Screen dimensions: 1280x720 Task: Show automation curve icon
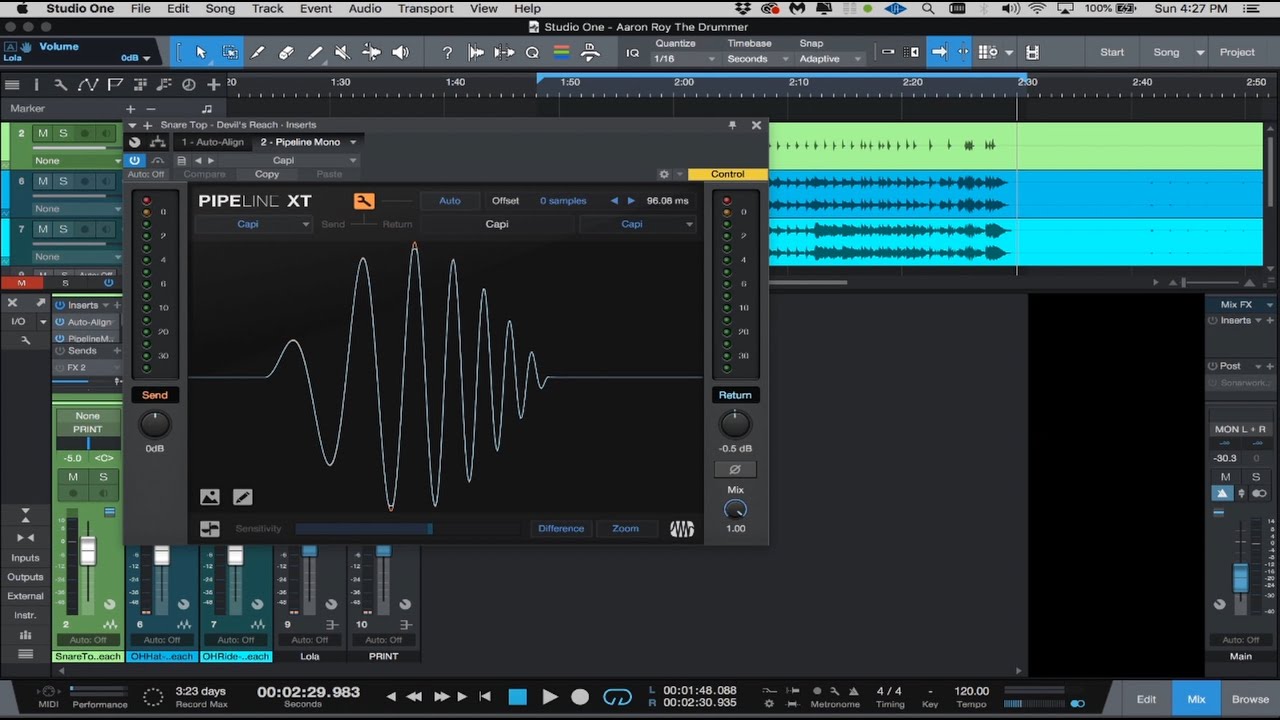(x=88, y=85)
